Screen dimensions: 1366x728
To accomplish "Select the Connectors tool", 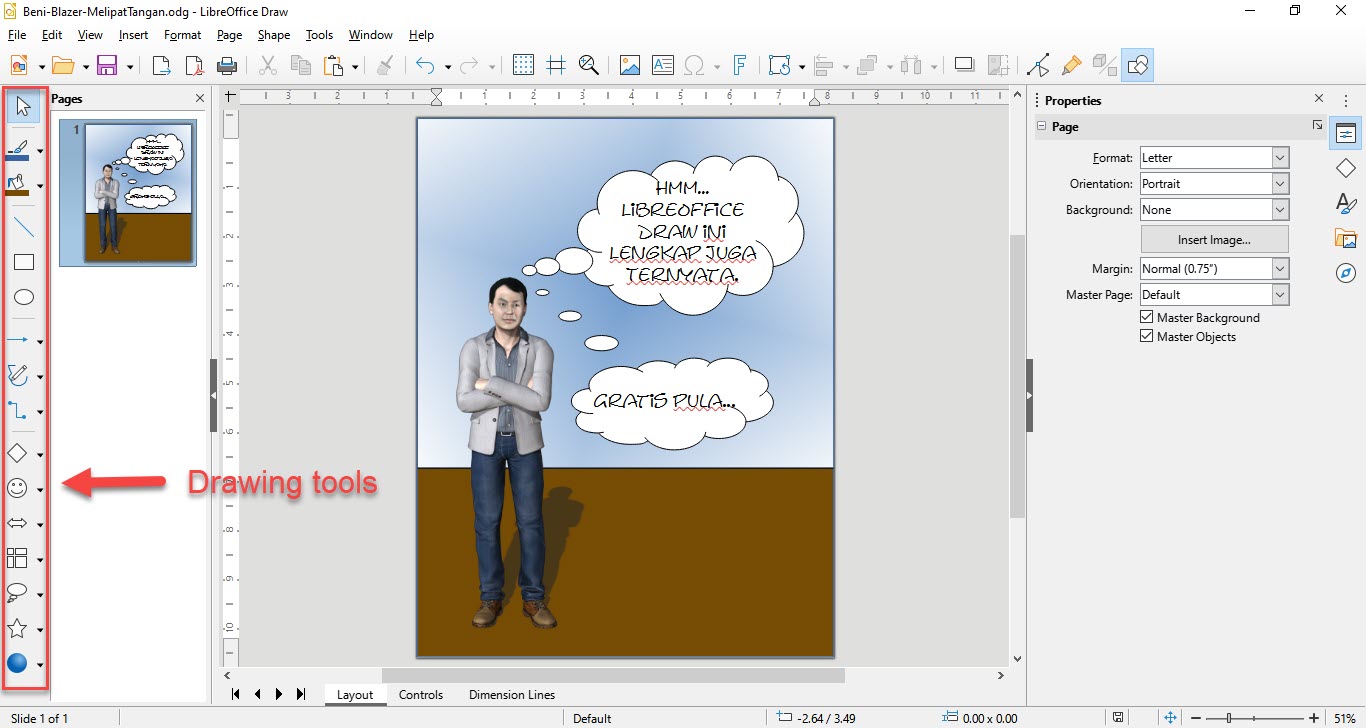I will pyautogui.click(x=18, y=410).
